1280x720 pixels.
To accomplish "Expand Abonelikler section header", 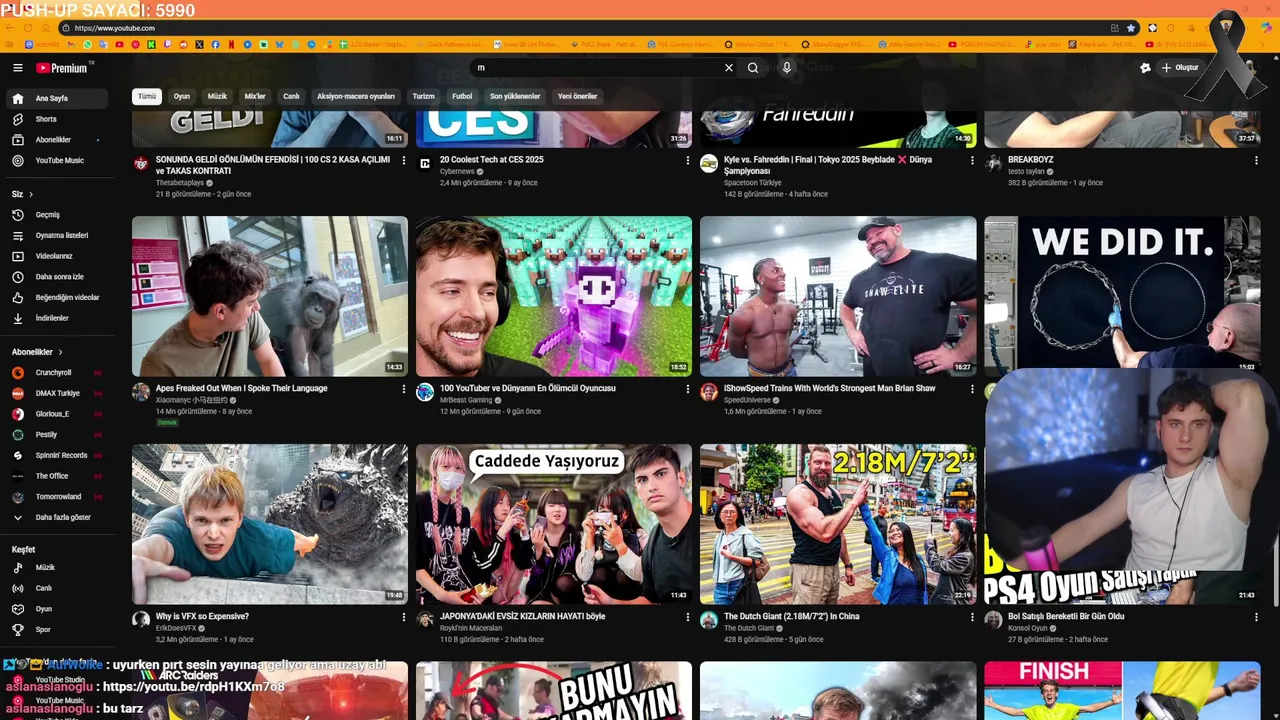I will tap(37, 352).
